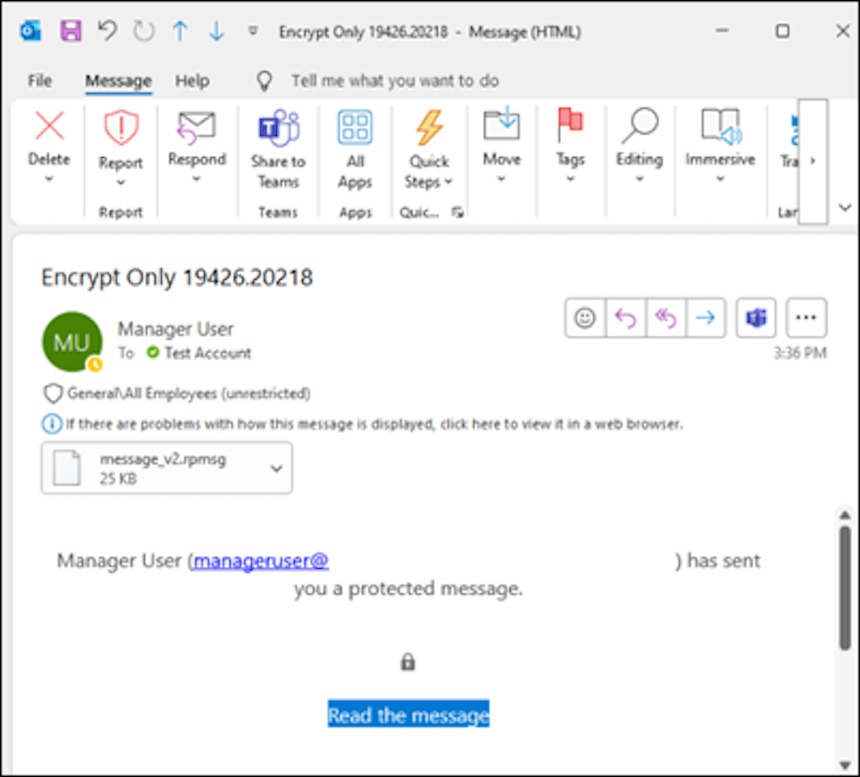Expand the Editing dropdown
The image size is (860, 777).
(639, 179)
